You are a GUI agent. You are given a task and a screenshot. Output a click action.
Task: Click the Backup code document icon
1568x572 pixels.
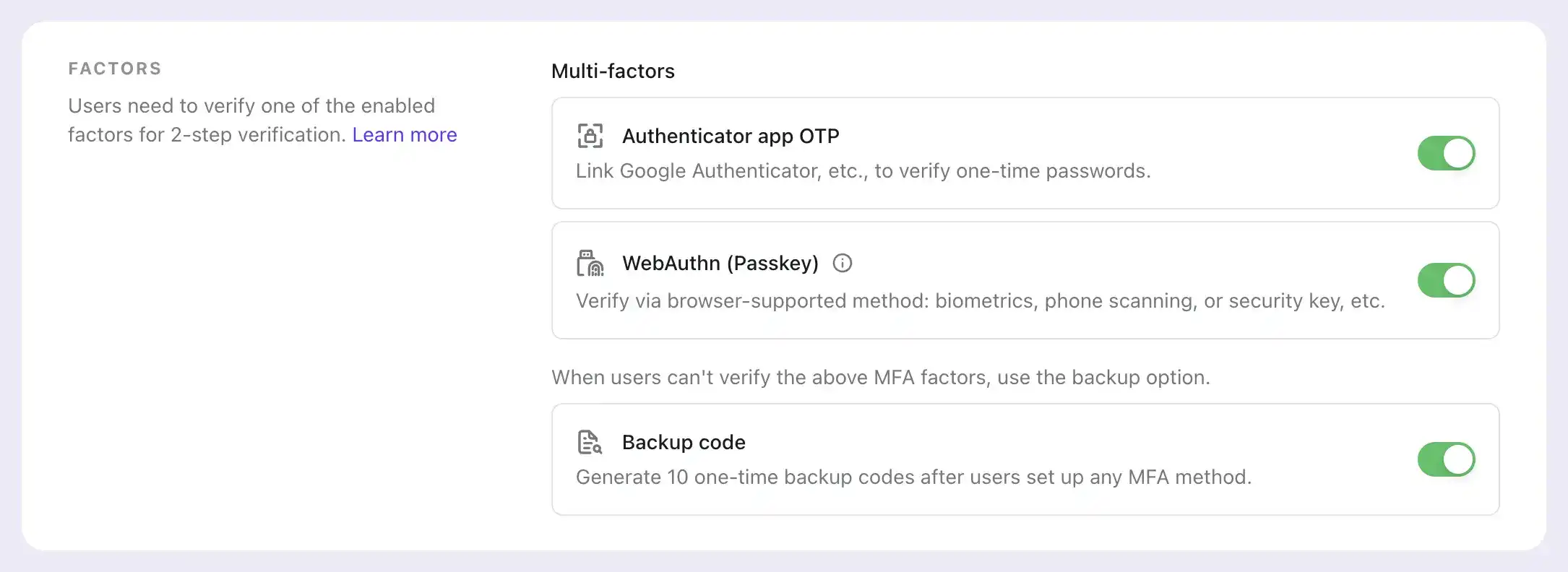coord(590,442)
